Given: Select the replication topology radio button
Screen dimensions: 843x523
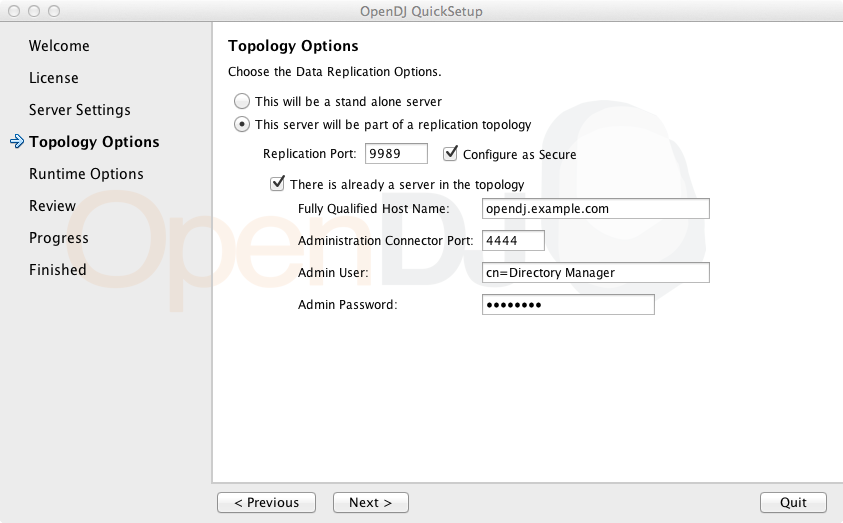Looking at the screenshot, I should pyautogui.click(x=242, y=124).
